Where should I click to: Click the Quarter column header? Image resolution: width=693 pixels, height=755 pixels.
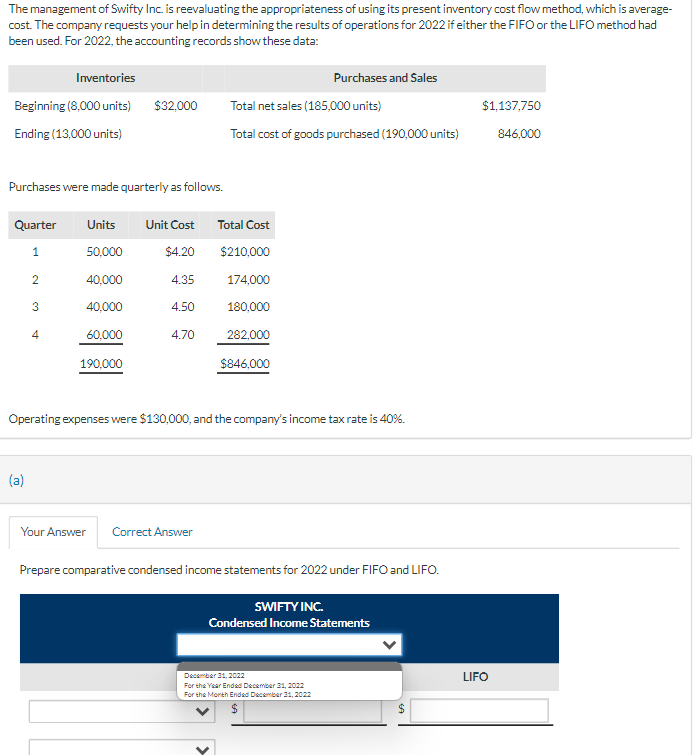click(35, 225)
